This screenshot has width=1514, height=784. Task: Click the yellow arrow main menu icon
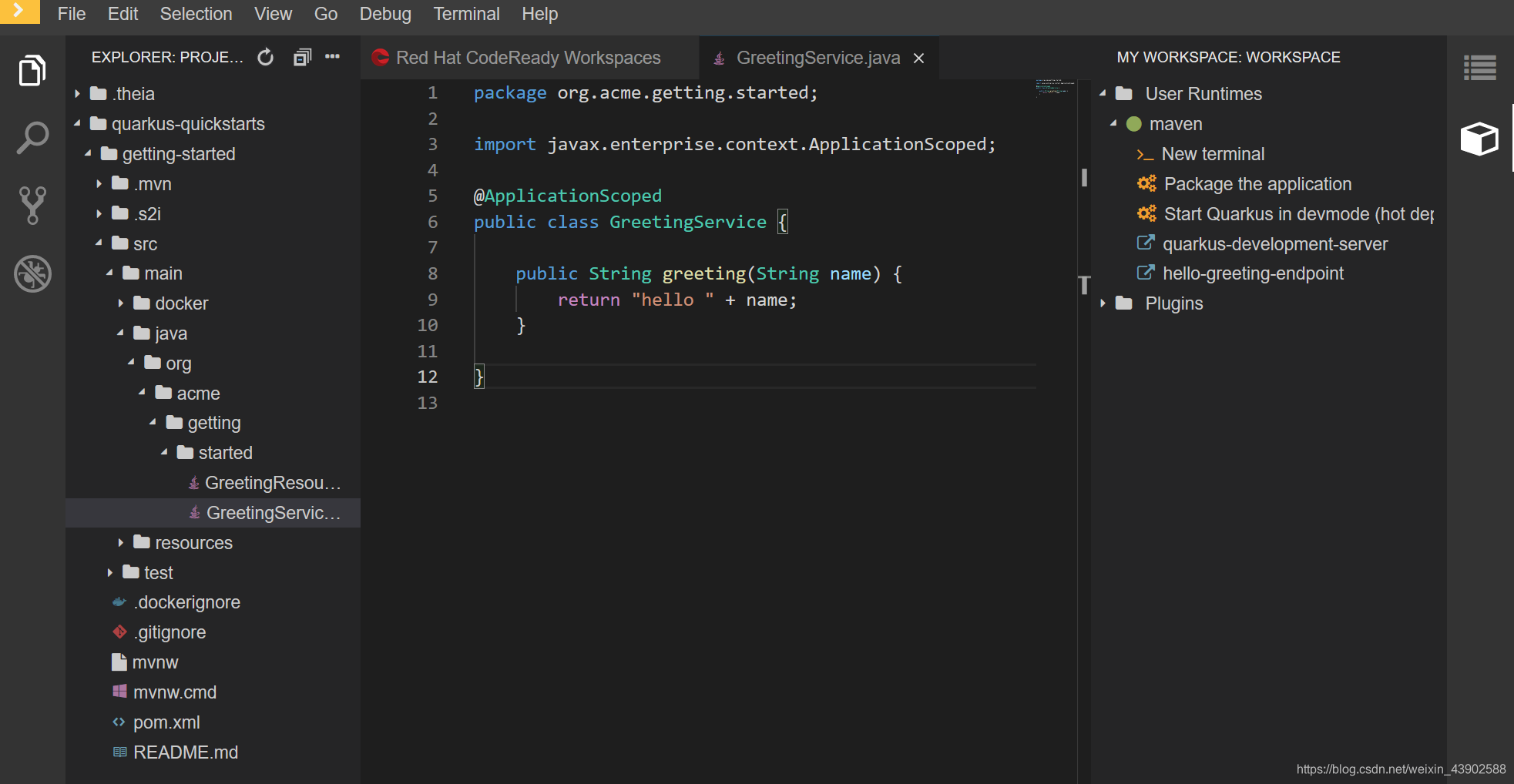[20, 12]
